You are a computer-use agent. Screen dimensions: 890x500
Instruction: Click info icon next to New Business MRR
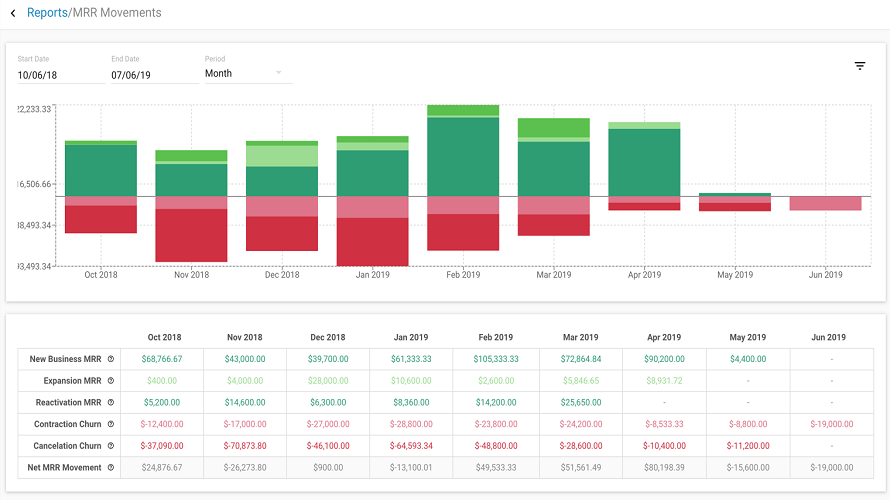(x=111, y=359)
